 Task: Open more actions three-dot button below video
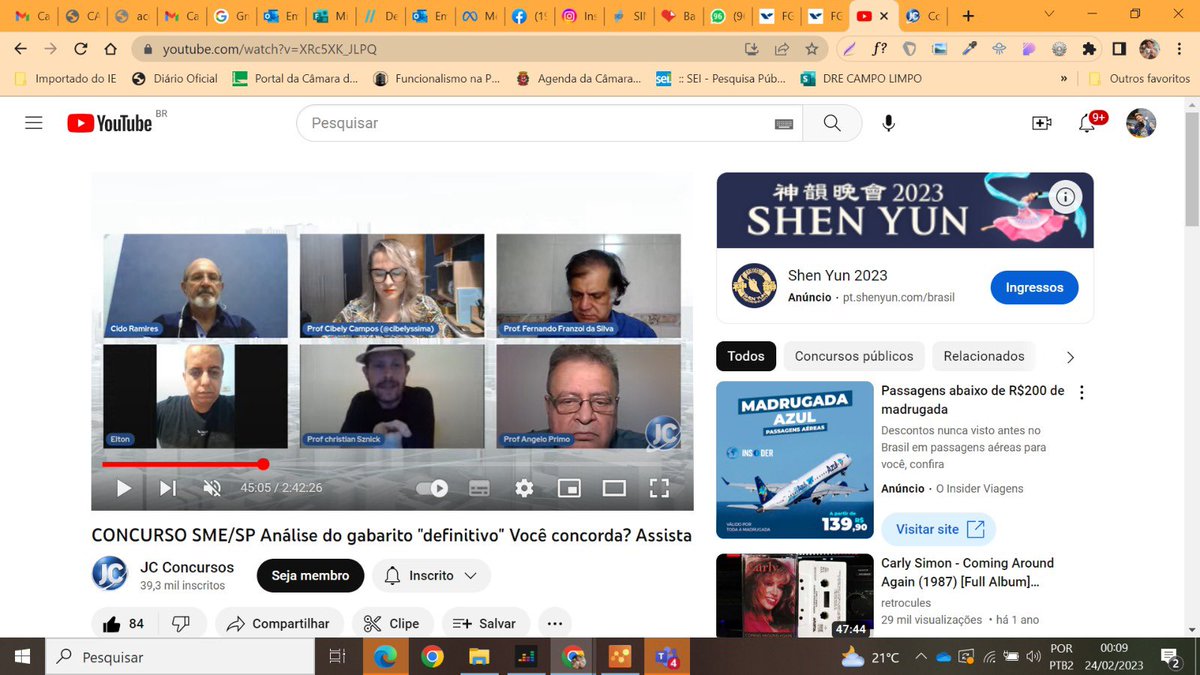point(555,623)
